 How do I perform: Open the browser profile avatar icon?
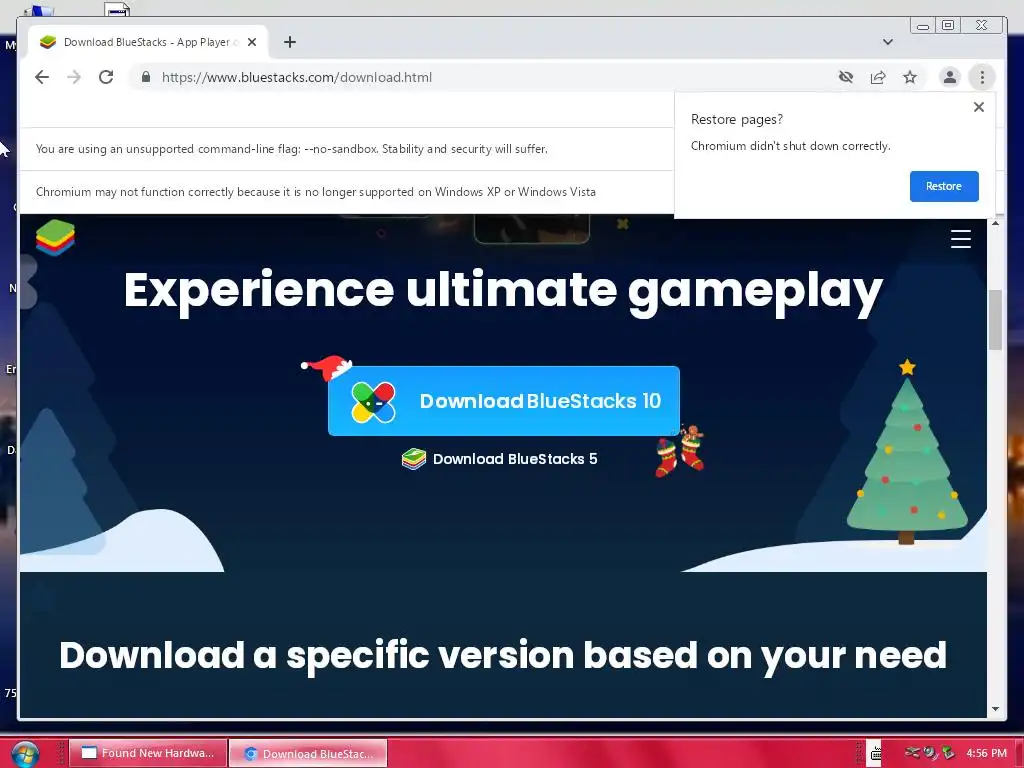(x=950, y=77)
